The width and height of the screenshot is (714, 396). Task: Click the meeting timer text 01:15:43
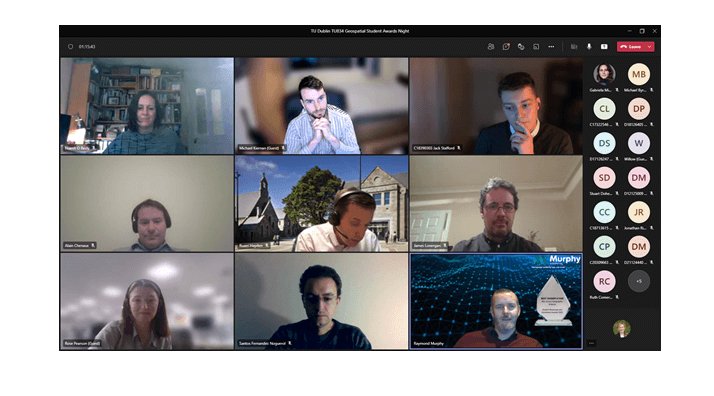tap(87, 46)
